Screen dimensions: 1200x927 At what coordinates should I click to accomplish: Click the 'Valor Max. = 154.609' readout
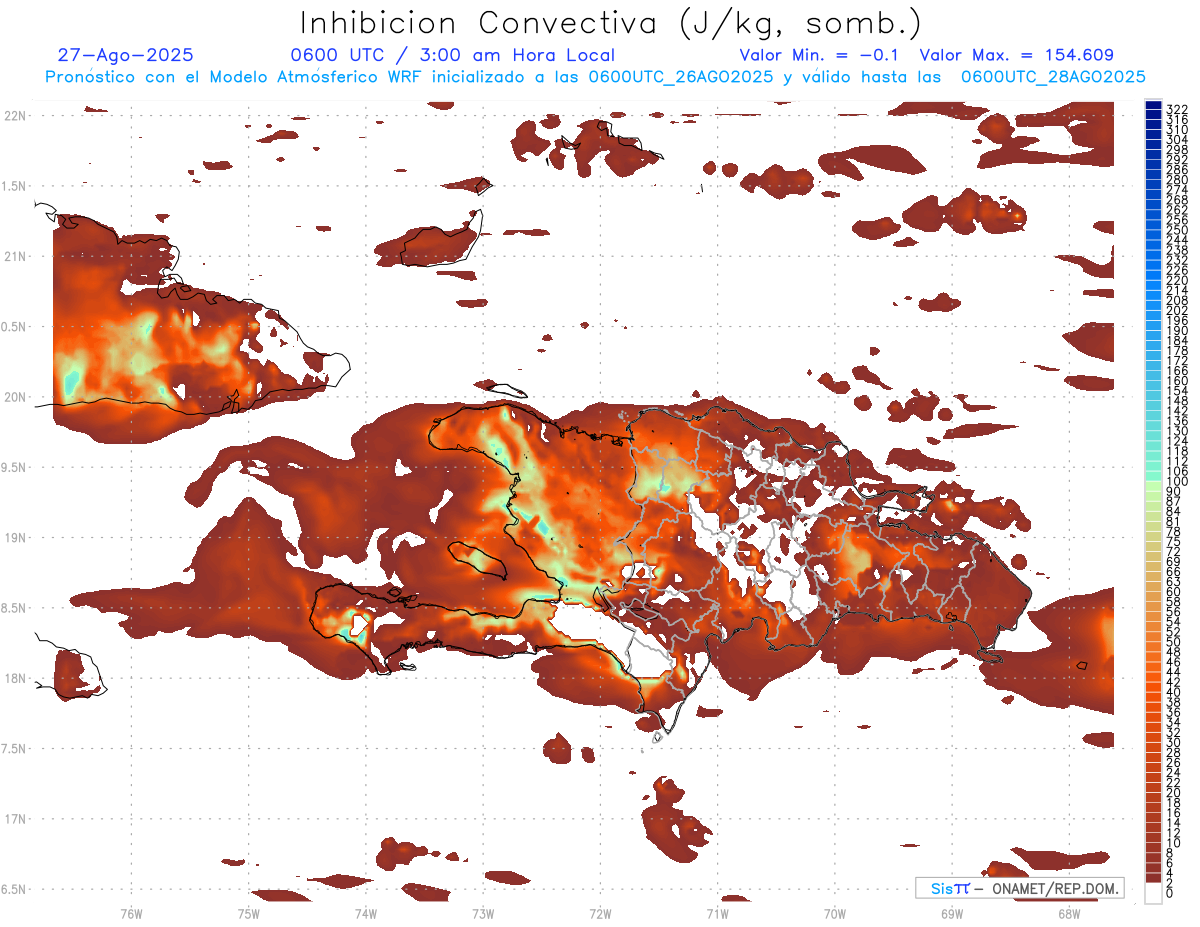coord(1016,56)
